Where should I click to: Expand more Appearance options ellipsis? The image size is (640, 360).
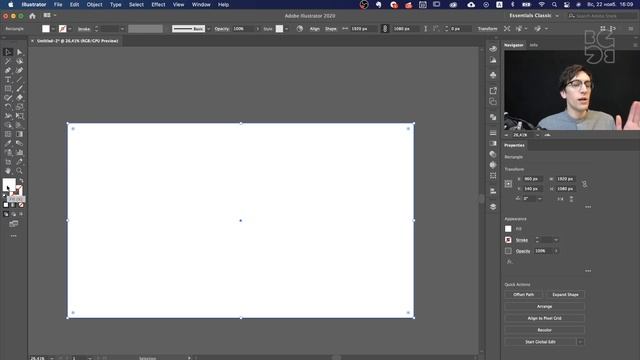[588, 271]
